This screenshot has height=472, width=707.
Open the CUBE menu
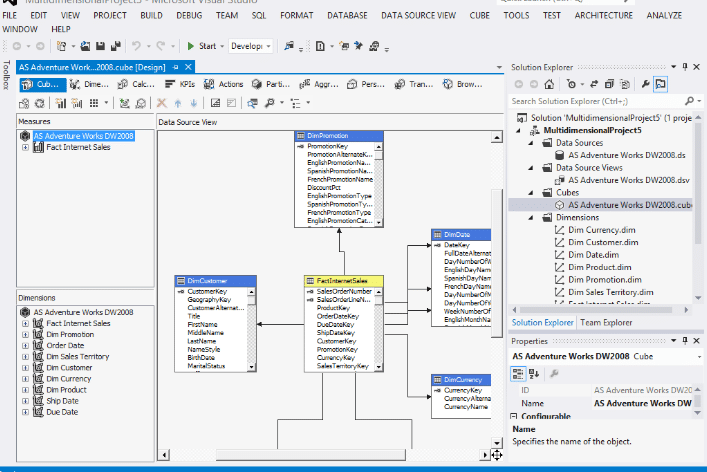click(479, 16)
